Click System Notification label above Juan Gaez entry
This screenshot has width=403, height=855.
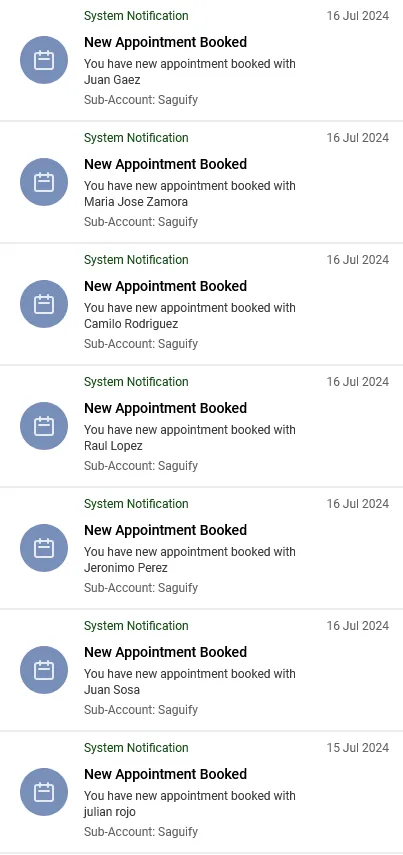click(x=136, y=16)
